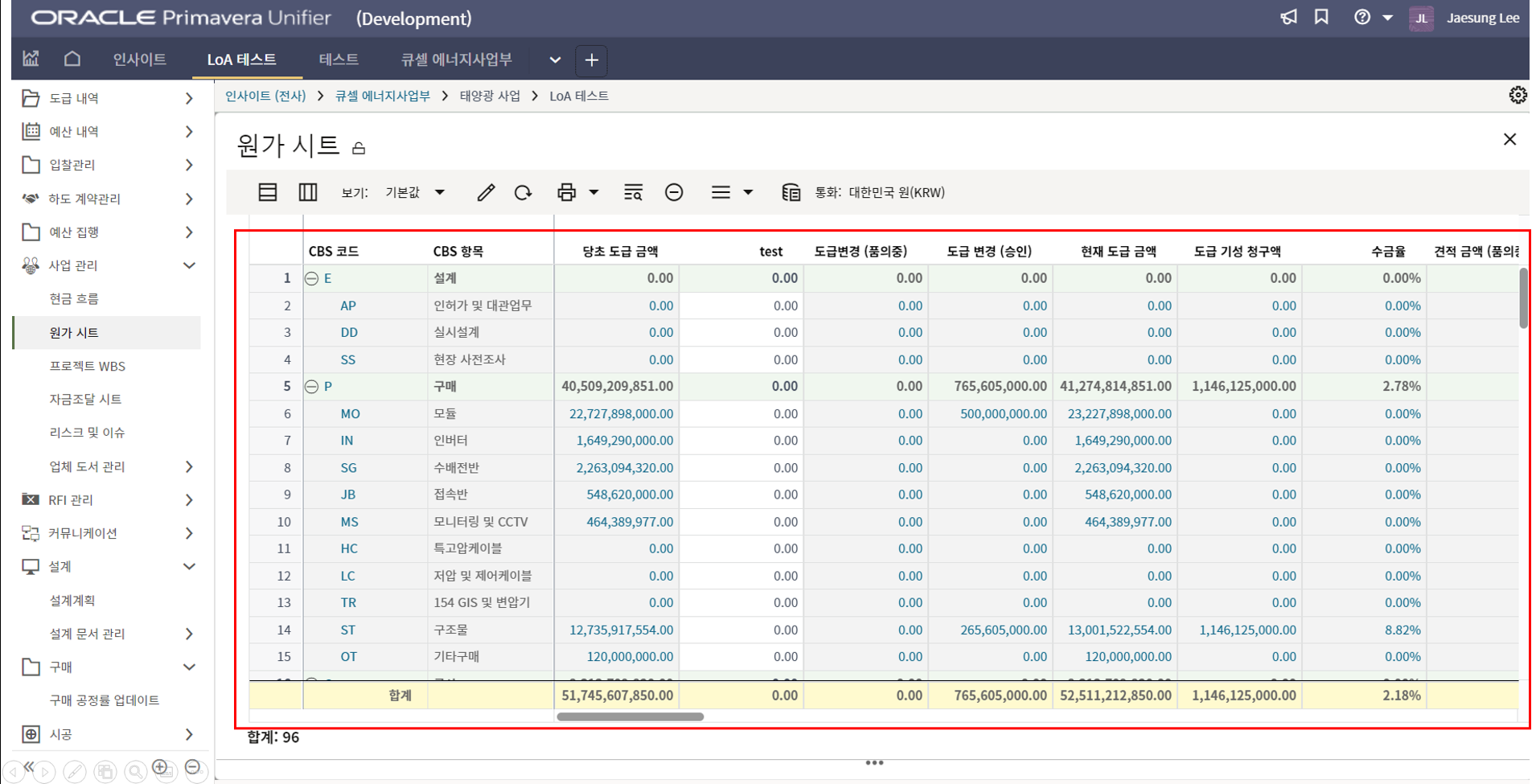The width and height of the screenshot is (1536, 784).
Task: Click the 인사이트 (전사) breadcrumb link
Action: tap(265, 96)
